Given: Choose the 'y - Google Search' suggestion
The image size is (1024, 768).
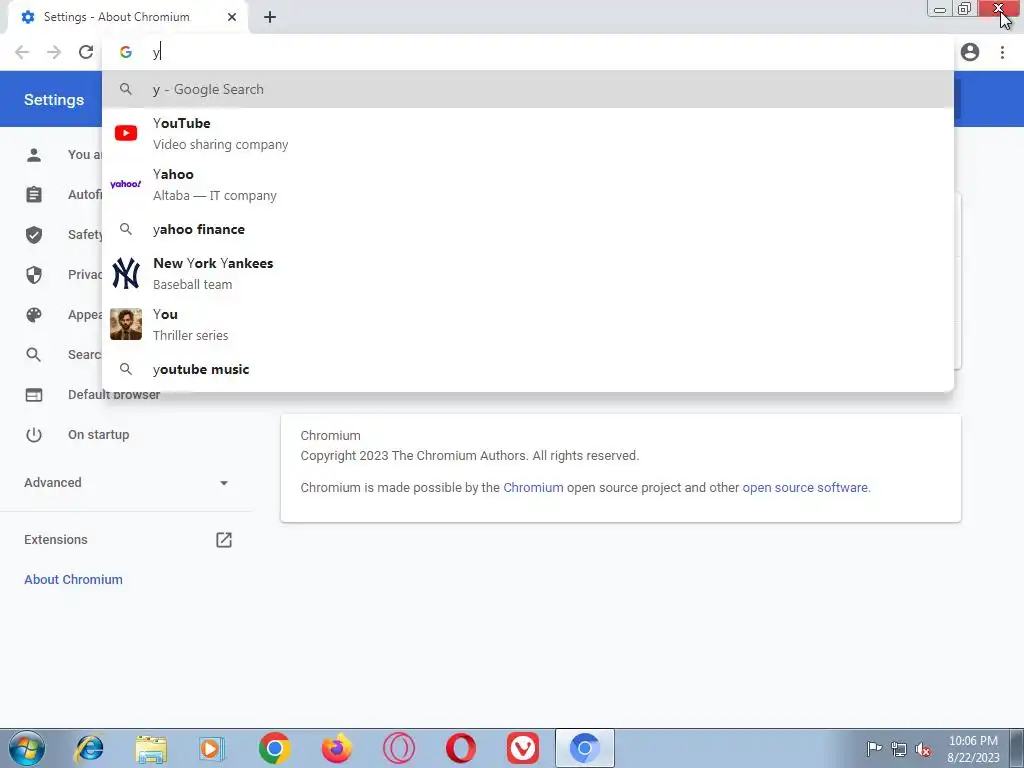Looking at the screenshot, I should [x=528, y=89].
